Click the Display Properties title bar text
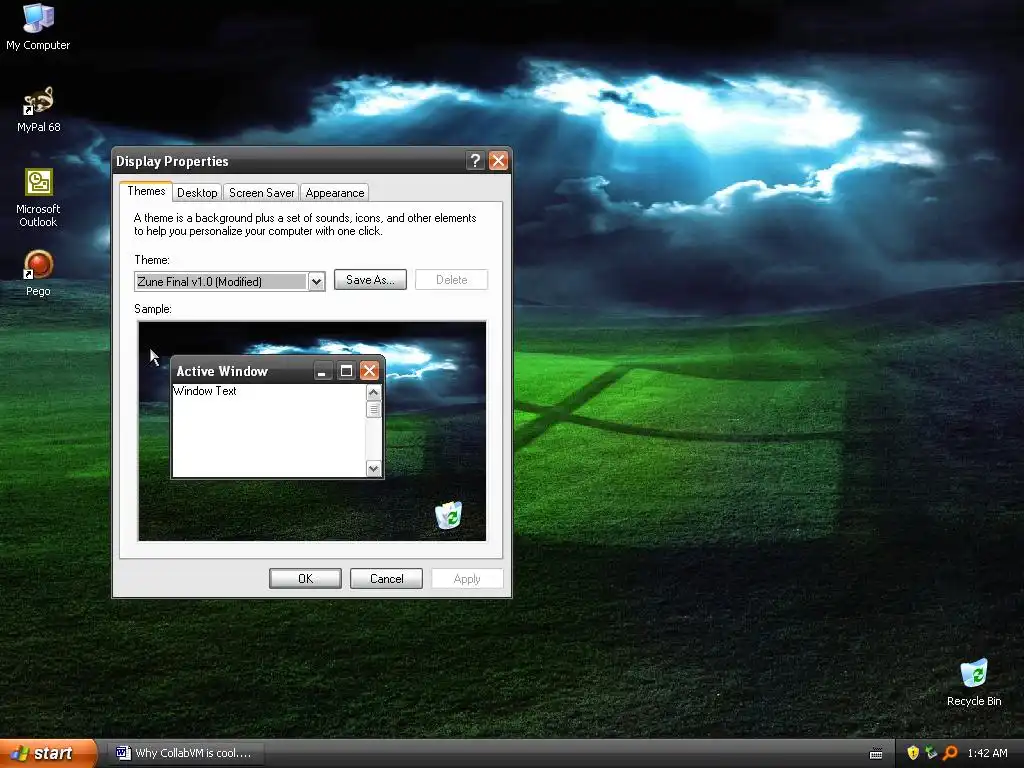 point(172,161)
